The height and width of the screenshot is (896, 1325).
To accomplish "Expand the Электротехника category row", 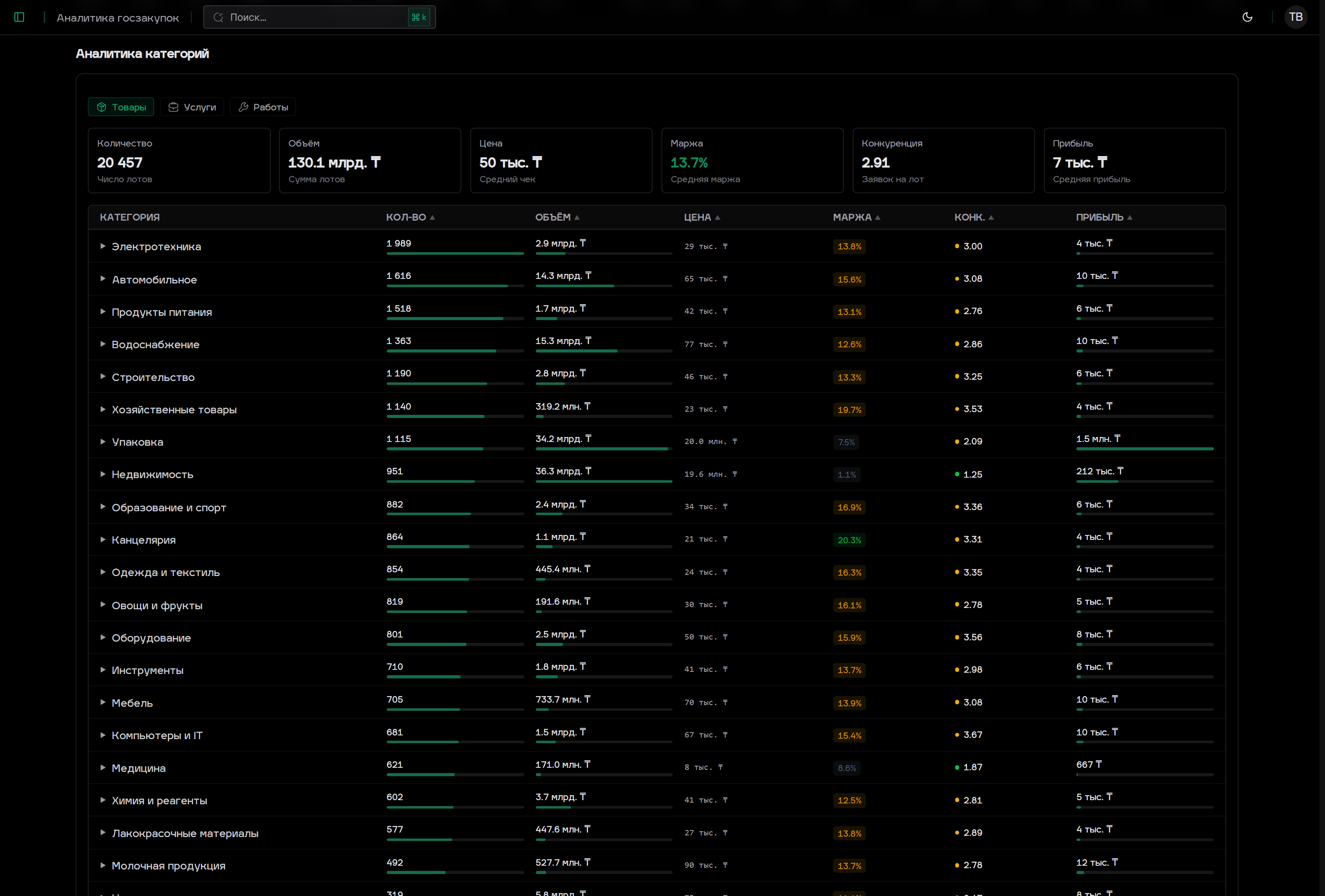I will click(x=103, y=246).
